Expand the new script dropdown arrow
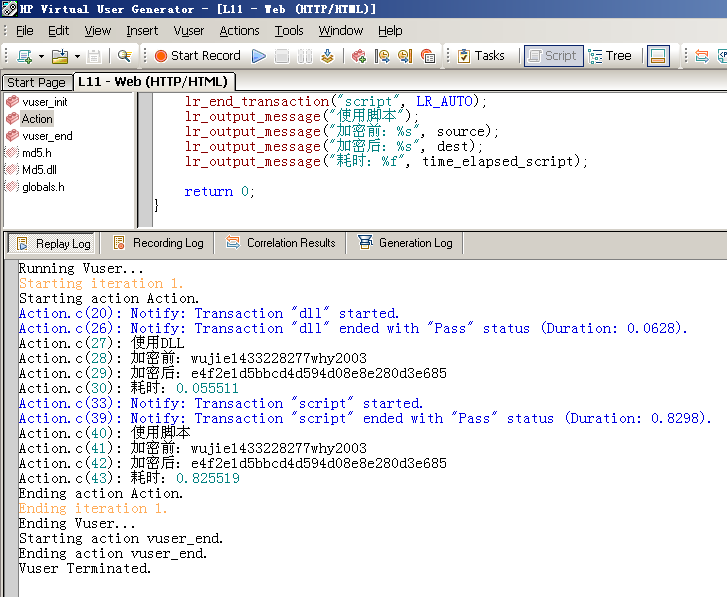This screenshot has width=727, height=597. [41, 57]
